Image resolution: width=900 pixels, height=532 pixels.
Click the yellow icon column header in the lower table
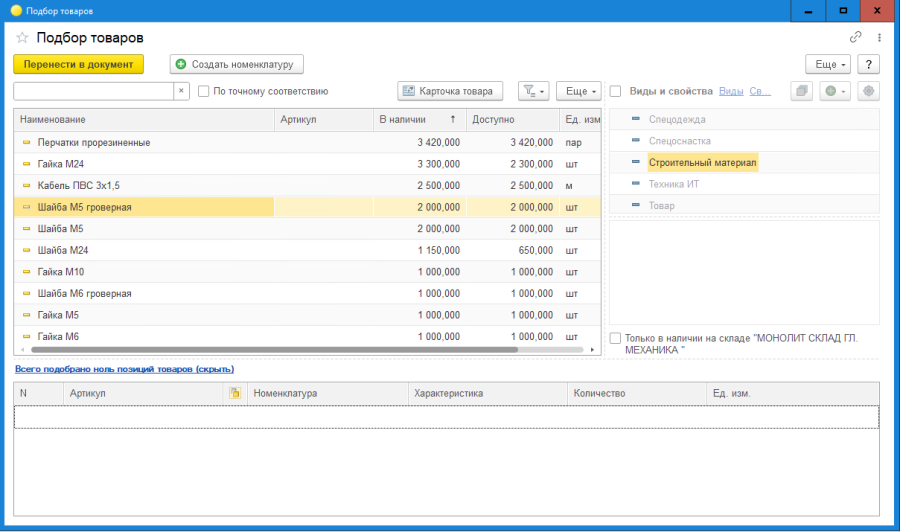click(x=234, y=394)
